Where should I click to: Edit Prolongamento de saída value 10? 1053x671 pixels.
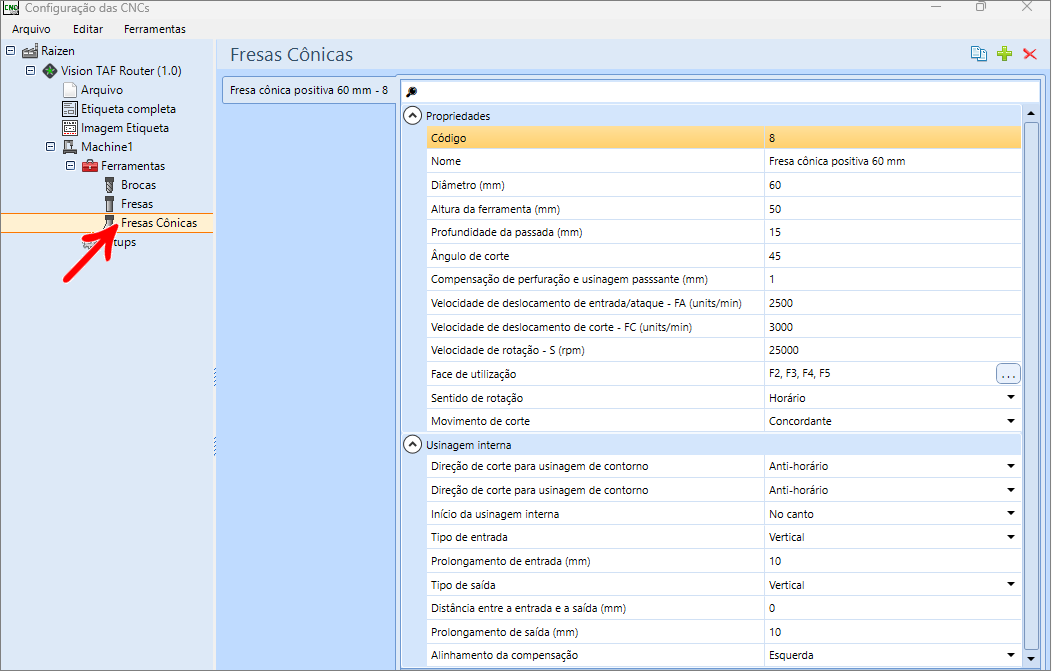(x=892, y=632)
